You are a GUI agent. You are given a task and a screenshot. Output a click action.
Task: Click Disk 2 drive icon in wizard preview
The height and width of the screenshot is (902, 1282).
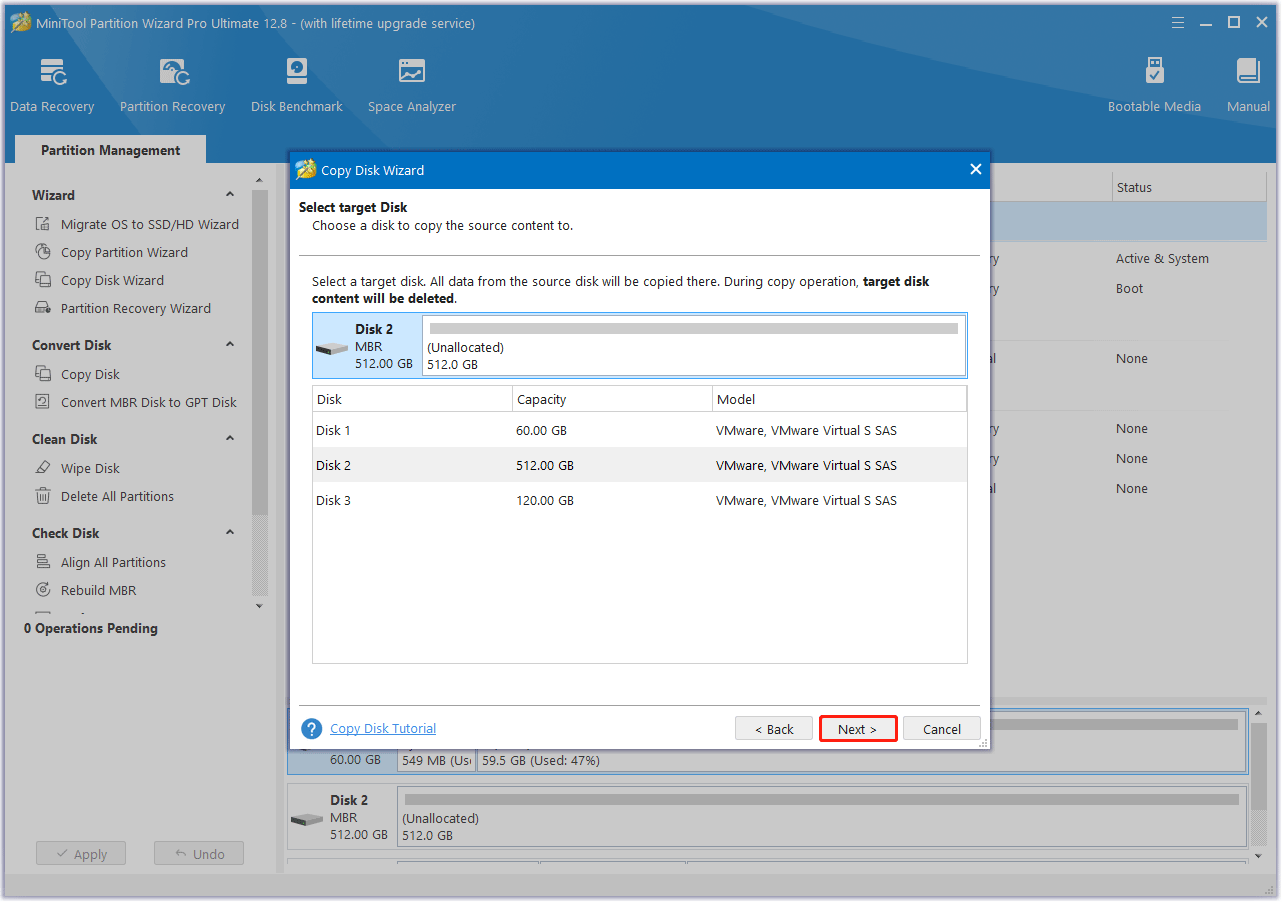point(332,349)
